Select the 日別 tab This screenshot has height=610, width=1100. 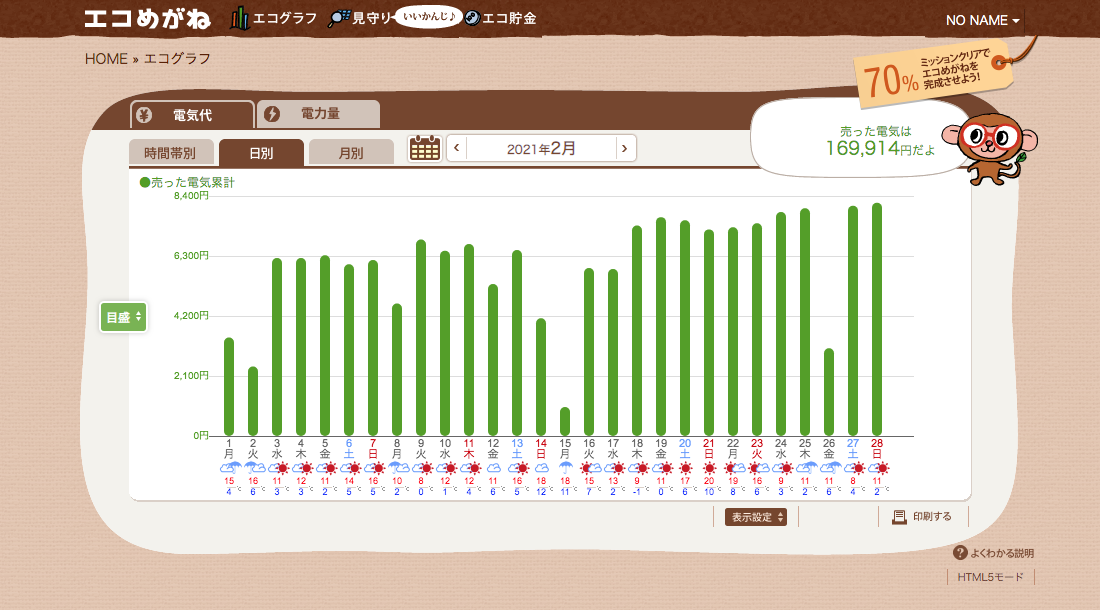[261, 153]
